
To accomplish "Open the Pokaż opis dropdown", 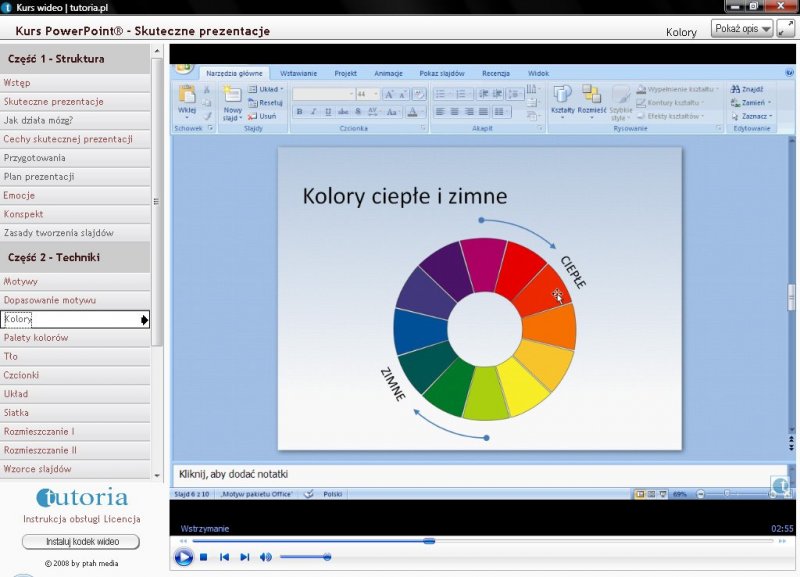I will click(742, 29).
